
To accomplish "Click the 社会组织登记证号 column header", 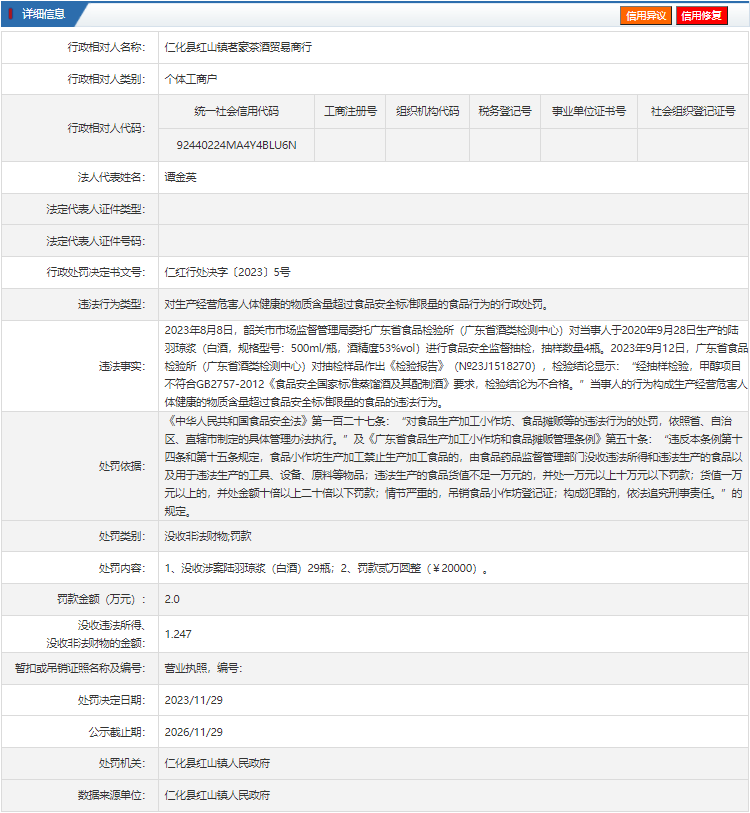I will (x=693, y=111).
